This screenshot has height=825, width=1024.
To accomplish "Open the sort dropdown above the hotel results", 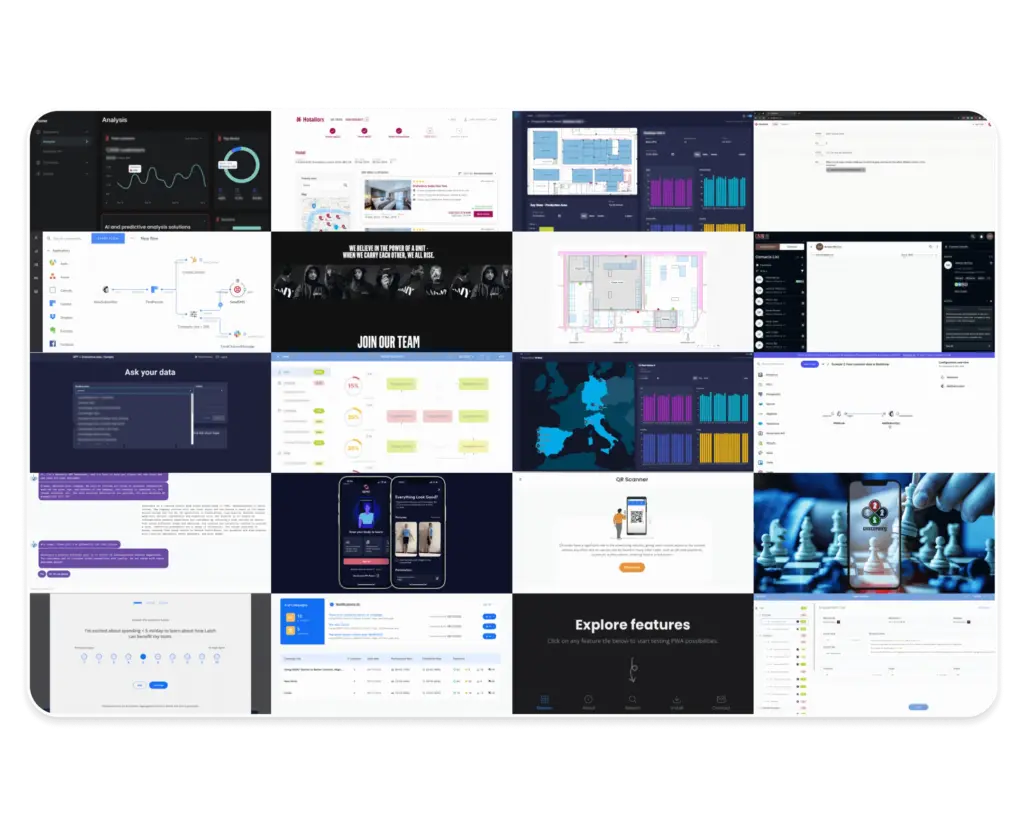I will 479,173.
